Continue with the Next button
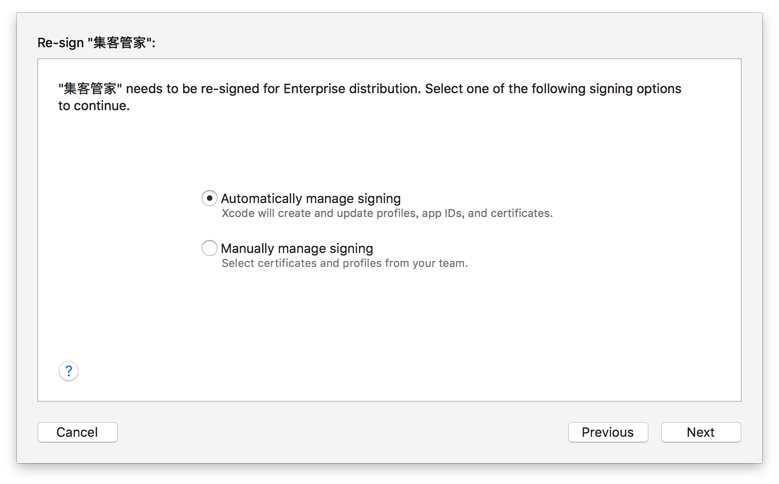Viewport: 779px width, 484px height. [x=700, y=432]
